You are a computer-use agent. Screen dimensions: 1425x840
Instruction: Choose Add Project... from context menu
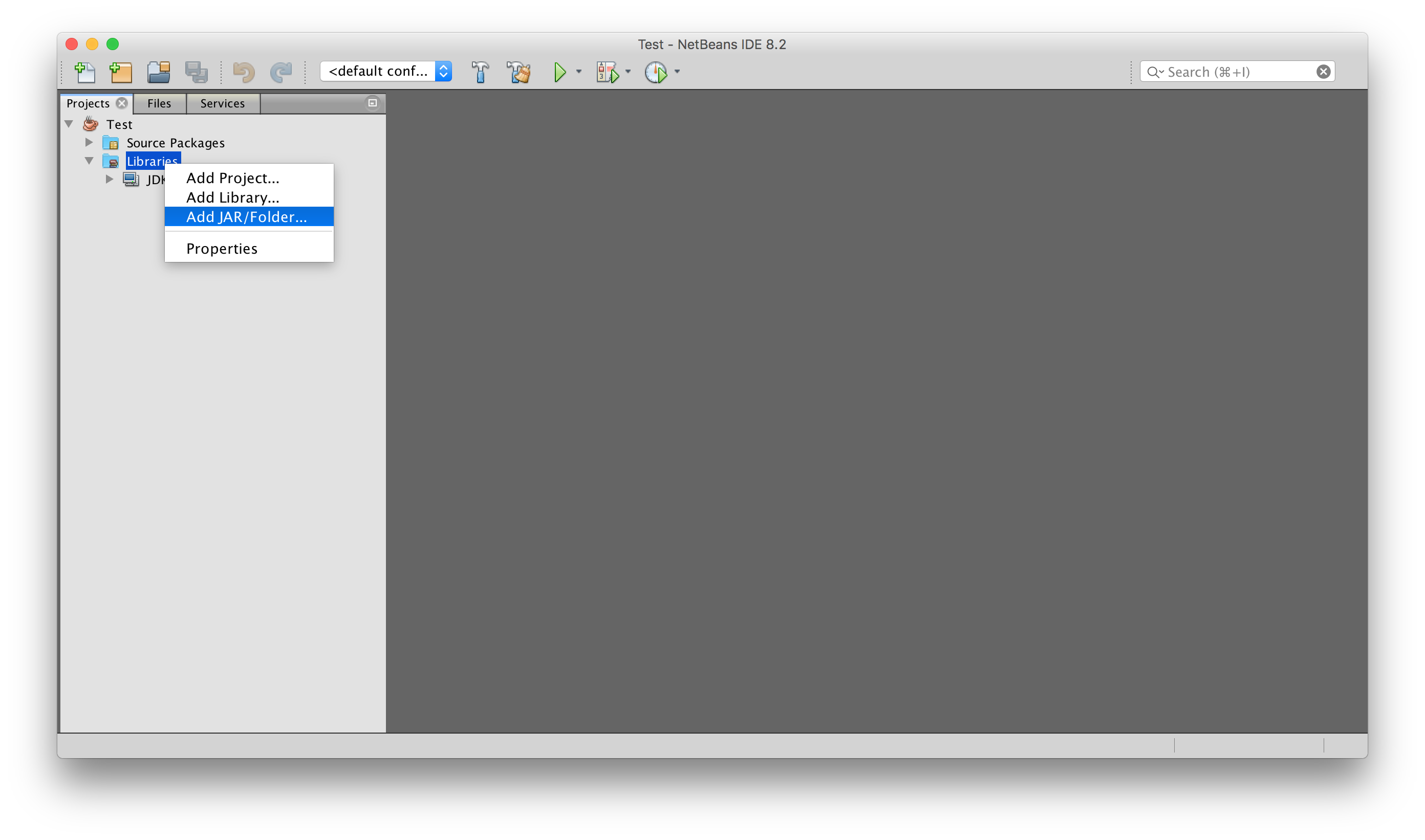(x=249, y=178)
